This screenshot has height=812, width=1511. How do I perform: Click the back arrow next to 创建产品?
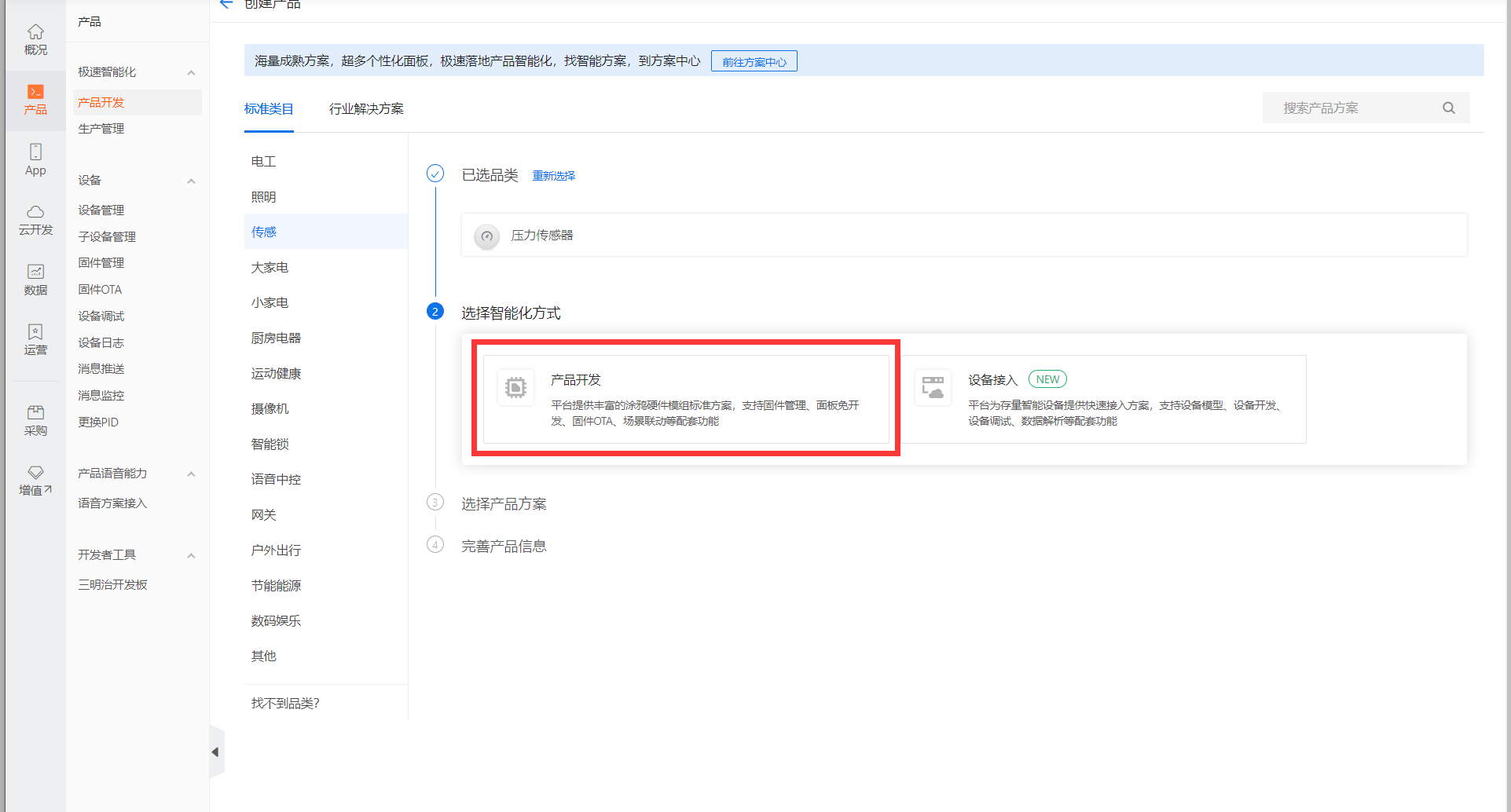tap(226, 4)
